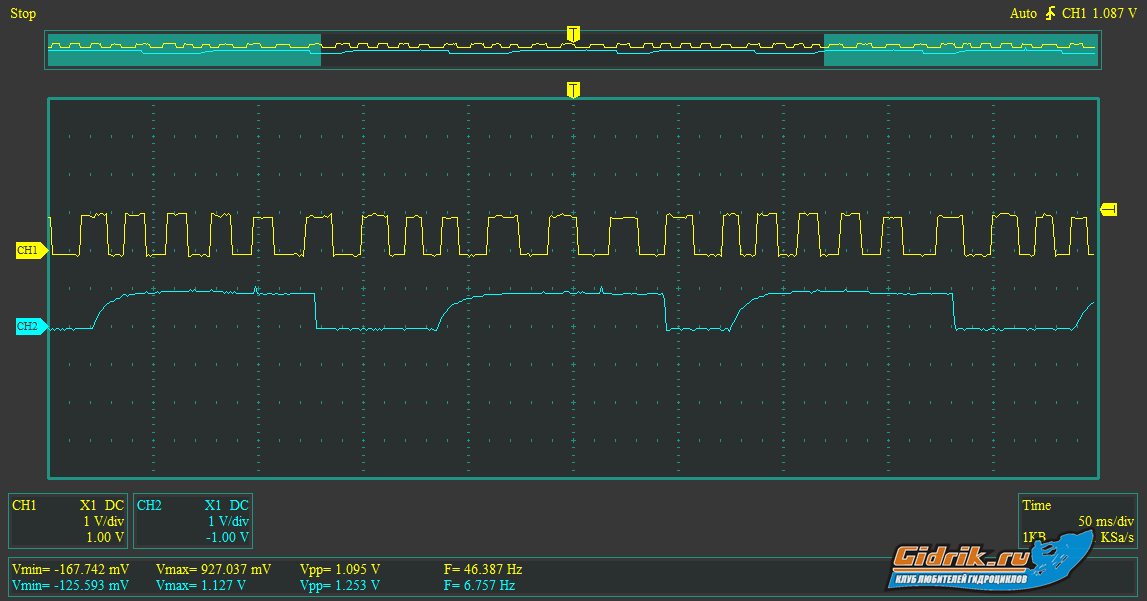Toggle the X1 DC coupling in CH2 panel

point(226,505)
